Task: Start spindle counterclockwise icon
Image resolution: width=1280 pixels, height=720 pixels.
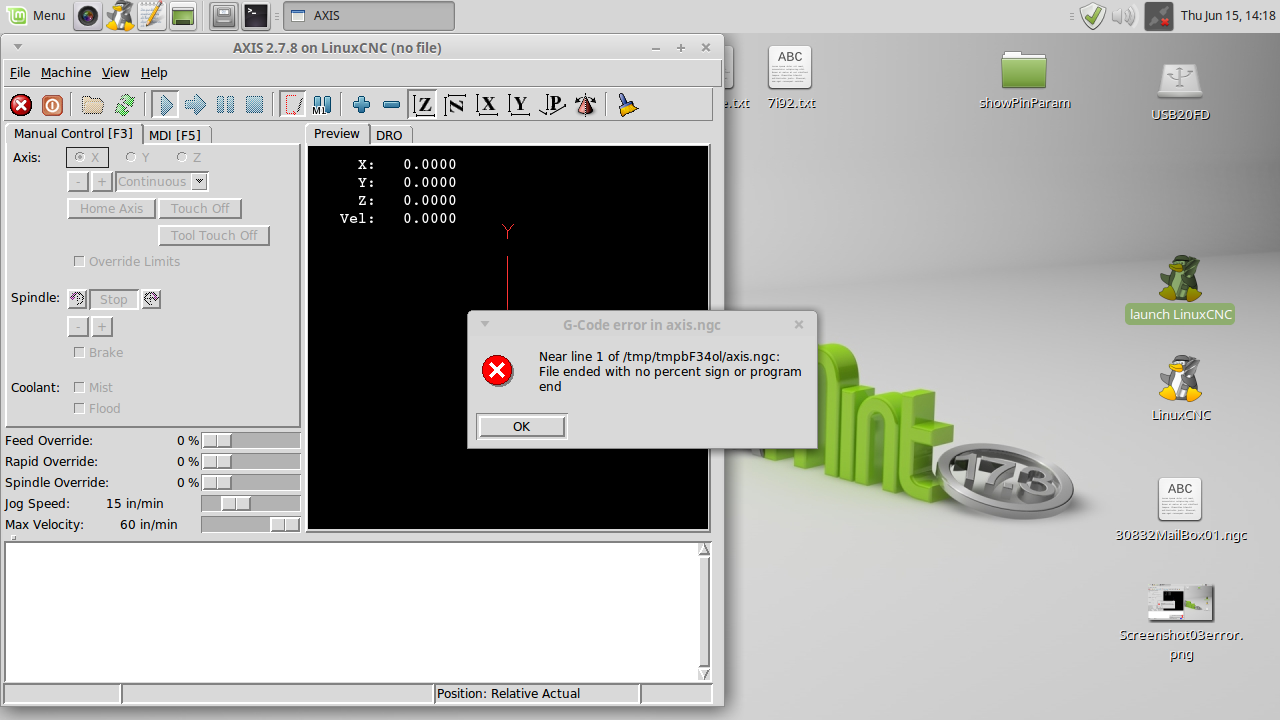Action: [x=77, y=299]
